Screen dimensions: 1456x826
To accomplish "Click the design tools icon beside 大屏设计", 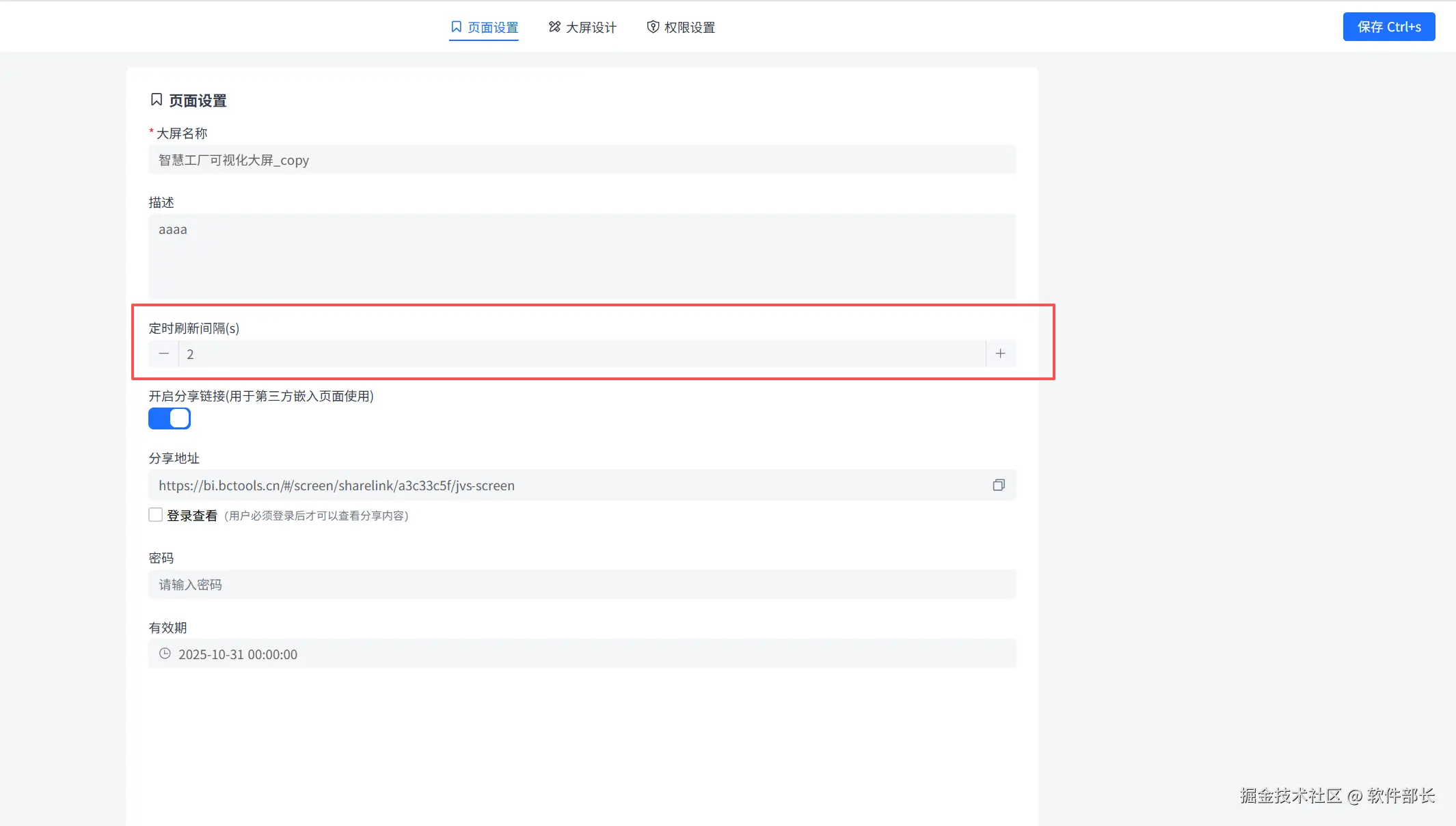I will [x=554, y=27].
